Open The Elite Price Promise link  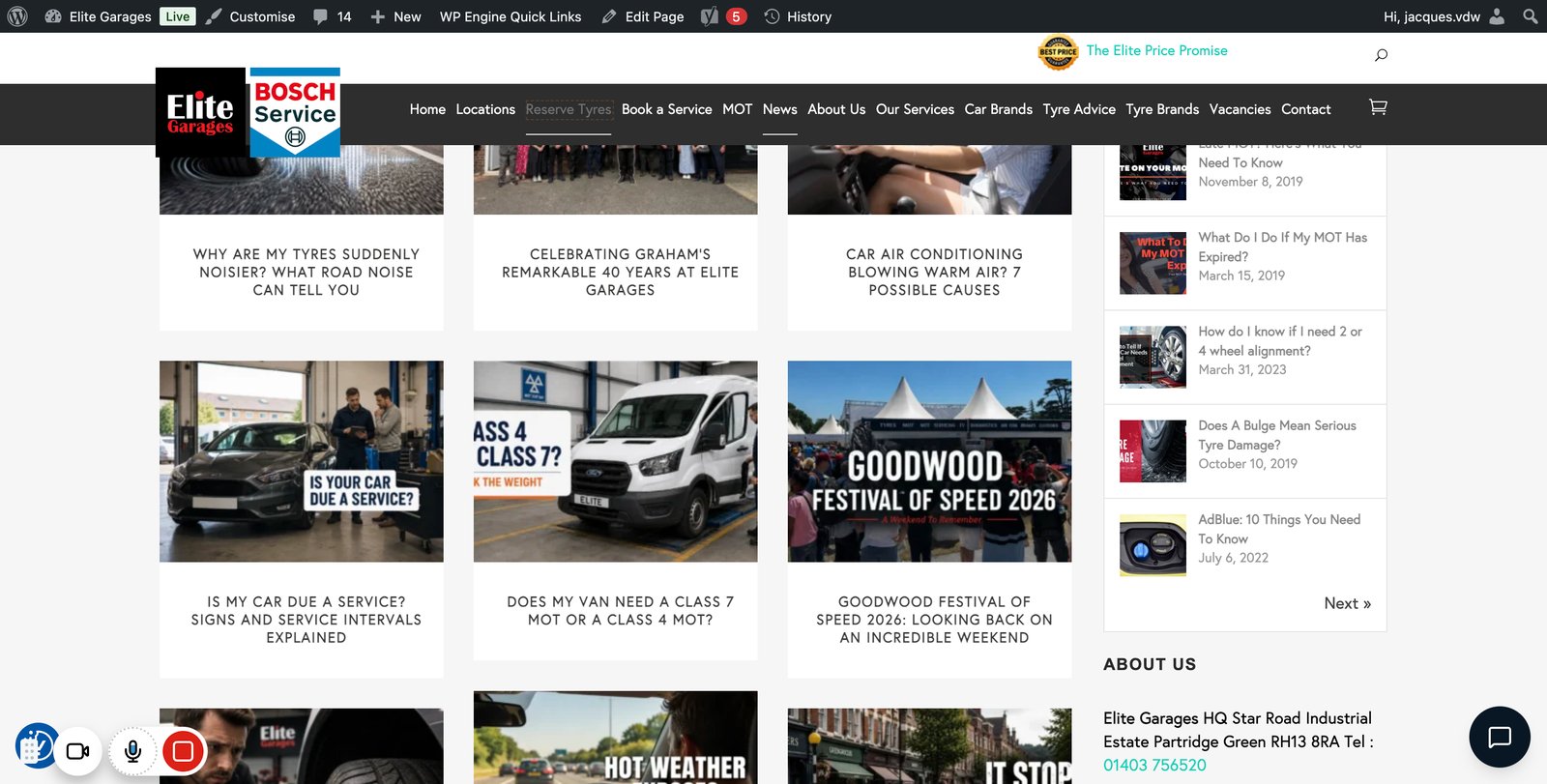[x=1156, y=50]
